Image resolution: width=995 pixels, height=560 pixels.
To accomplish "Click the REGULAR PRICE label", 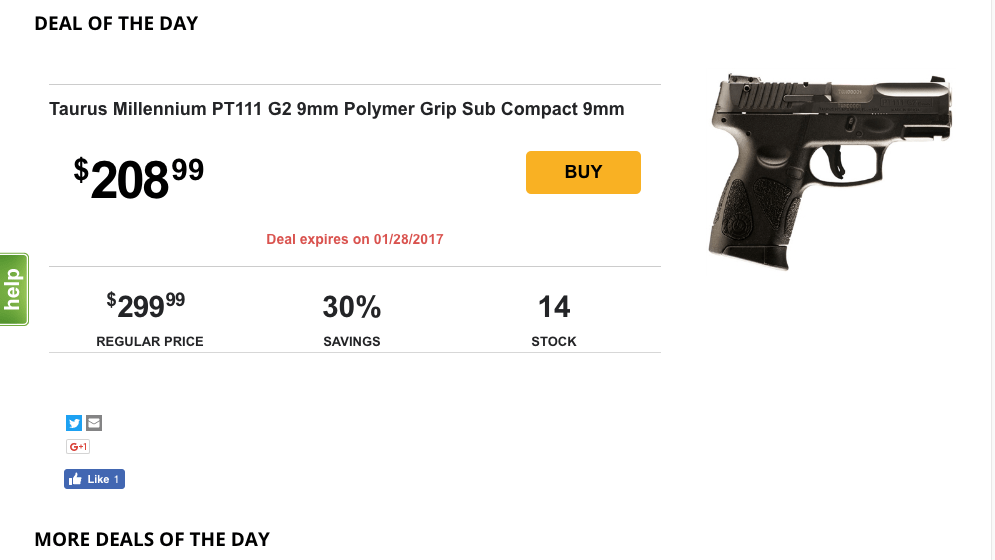I will point(150,342).
